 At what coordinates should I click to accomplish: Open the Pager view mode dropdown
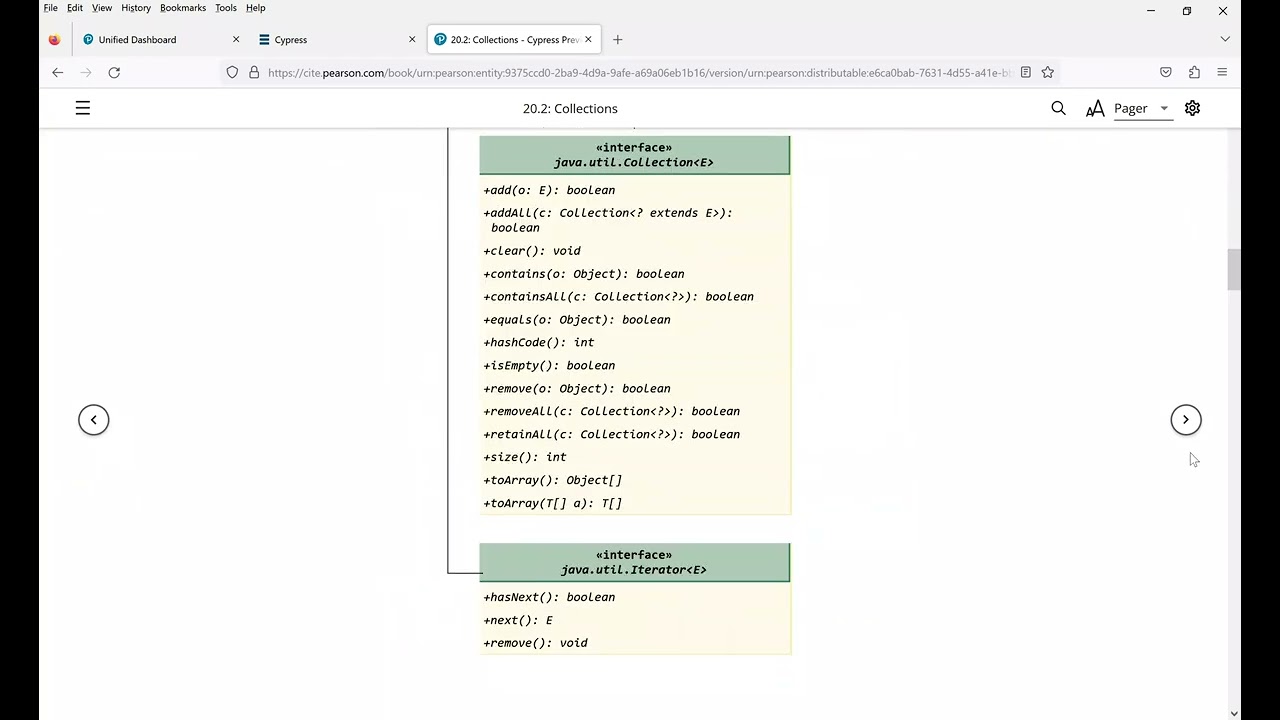[1142, 108]
